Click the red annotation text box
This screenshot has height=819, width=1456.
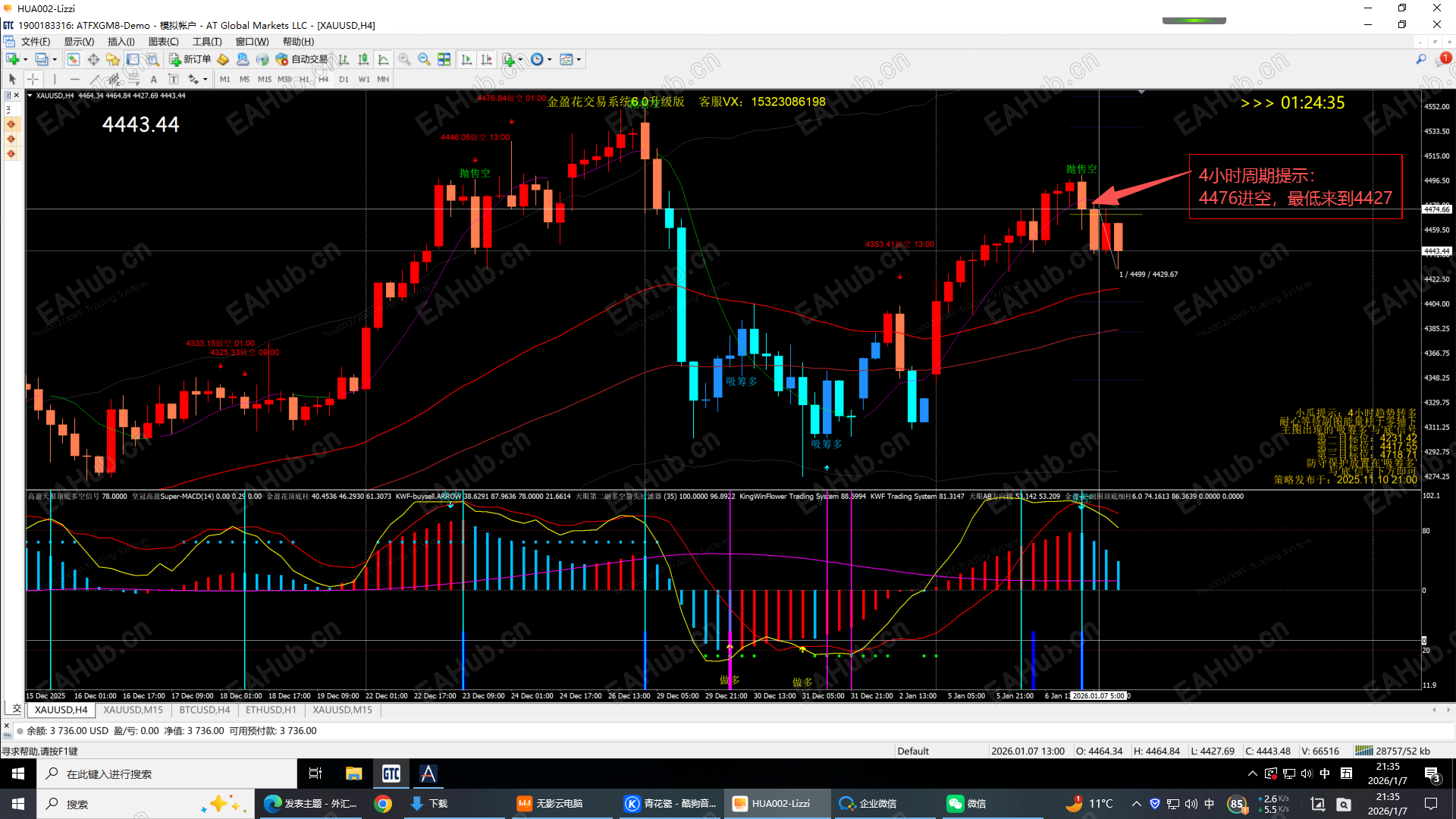(1294, 187)
